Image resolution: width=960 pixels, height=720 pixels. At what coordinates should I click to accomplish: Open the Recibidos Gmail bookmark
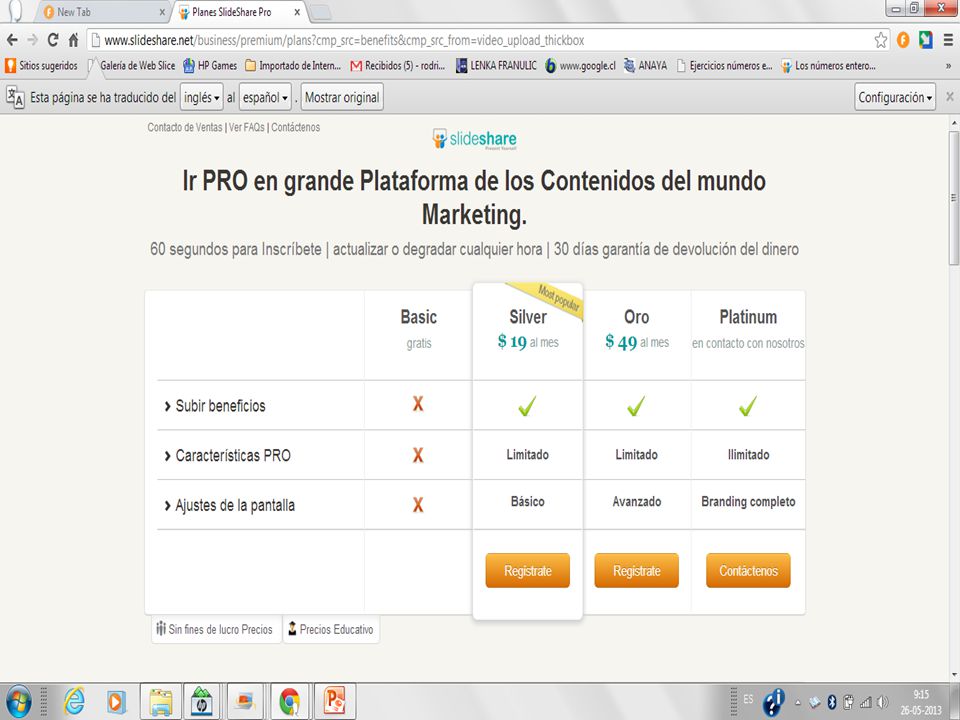(397, 66)
